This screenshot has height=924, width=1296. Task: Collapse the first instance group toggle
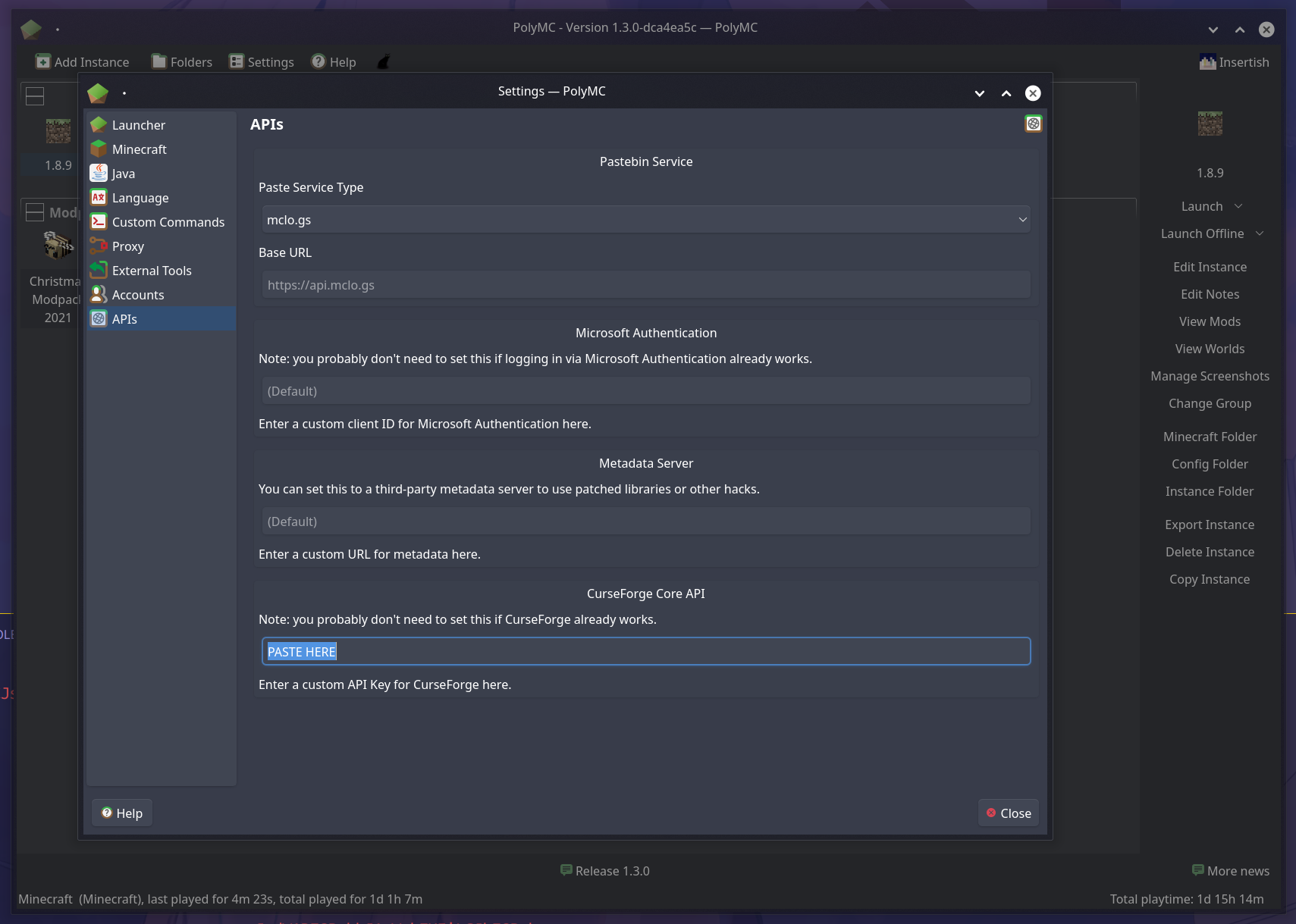[x=35, y=96]
